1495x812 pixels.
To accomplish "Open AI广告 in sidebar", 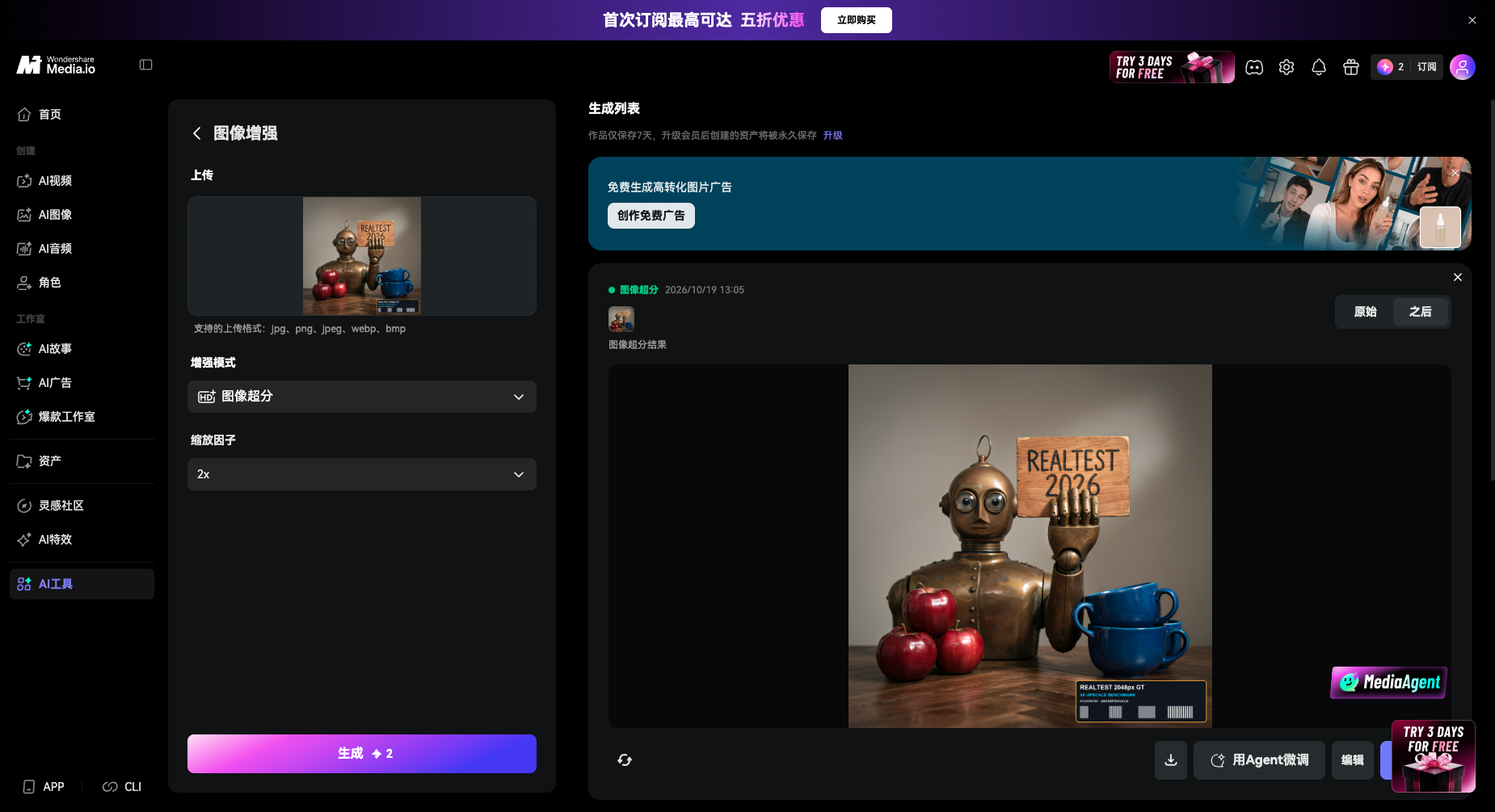I will [82, 383].
